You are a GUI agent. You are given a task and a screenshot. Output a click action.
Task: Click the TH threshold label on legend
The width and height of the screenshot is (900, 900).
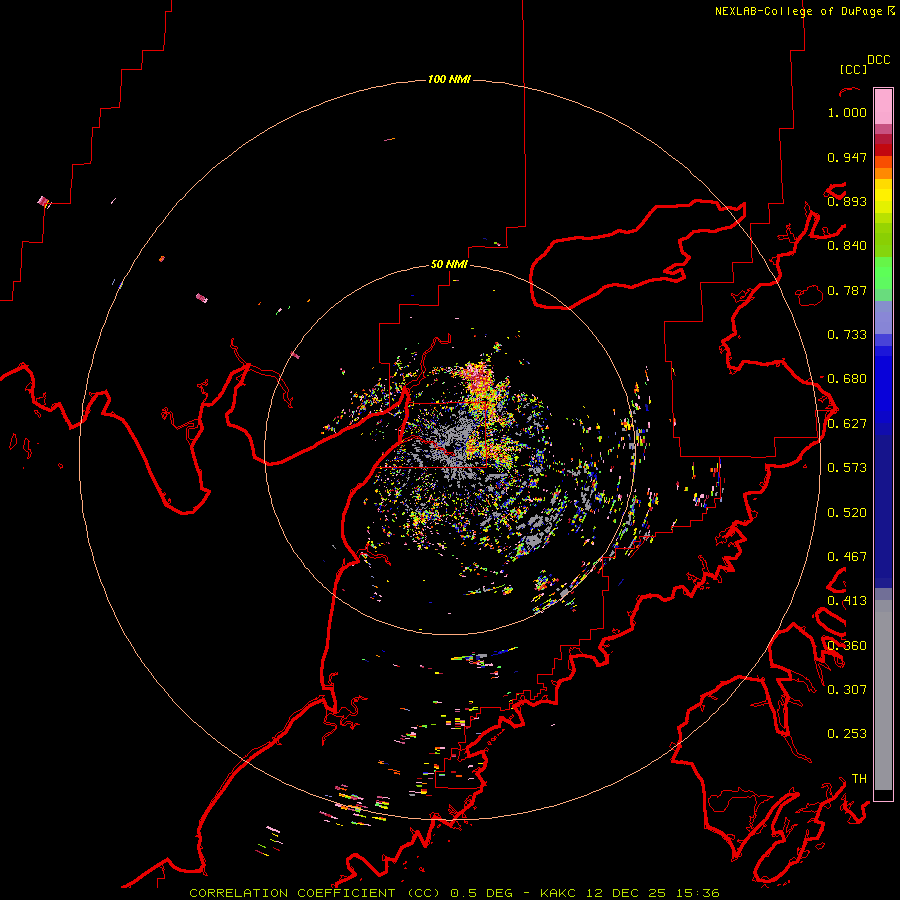859,779
